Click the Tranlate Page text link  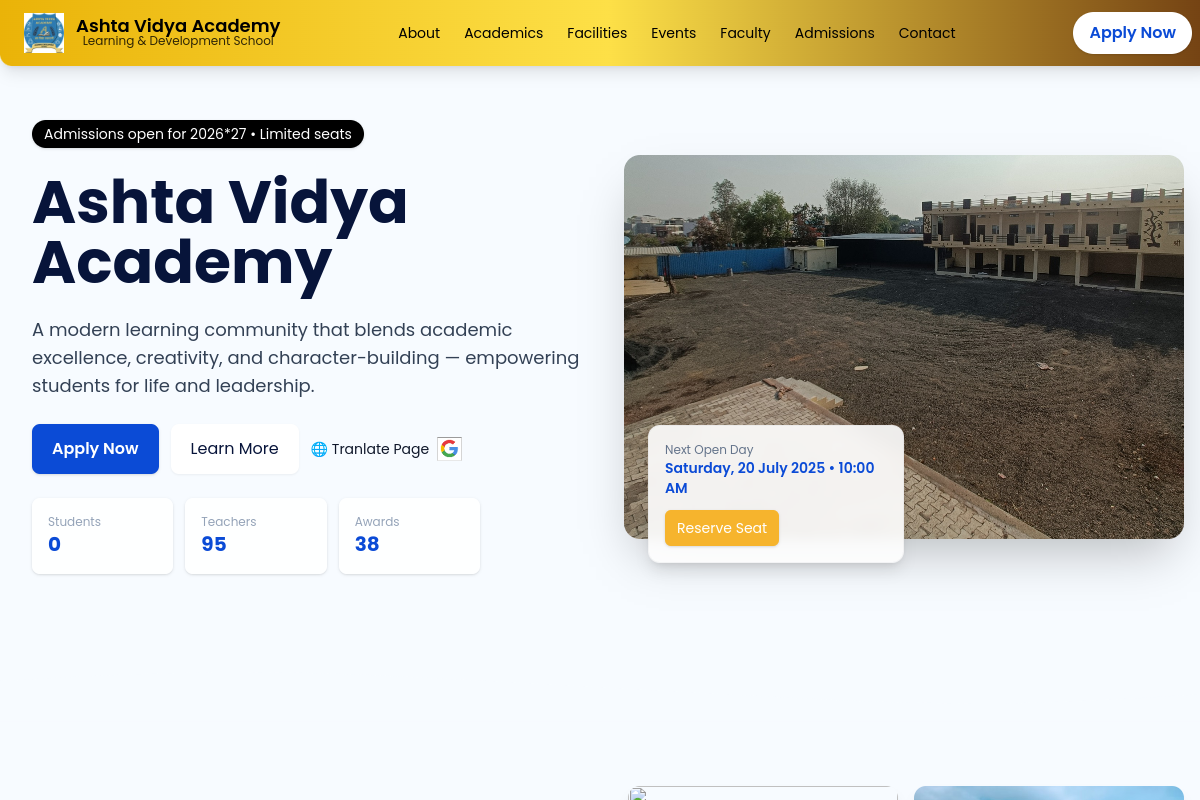coord(380,449)
